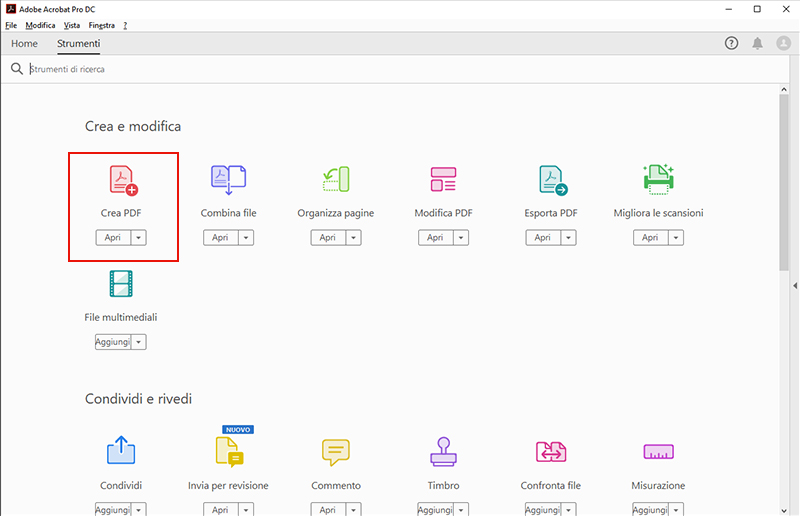The width and height of the screenshot is (800, 516).
Task: Expand the File multimediali Aggiungi dropdown arrow
Action: pos(138,342)
